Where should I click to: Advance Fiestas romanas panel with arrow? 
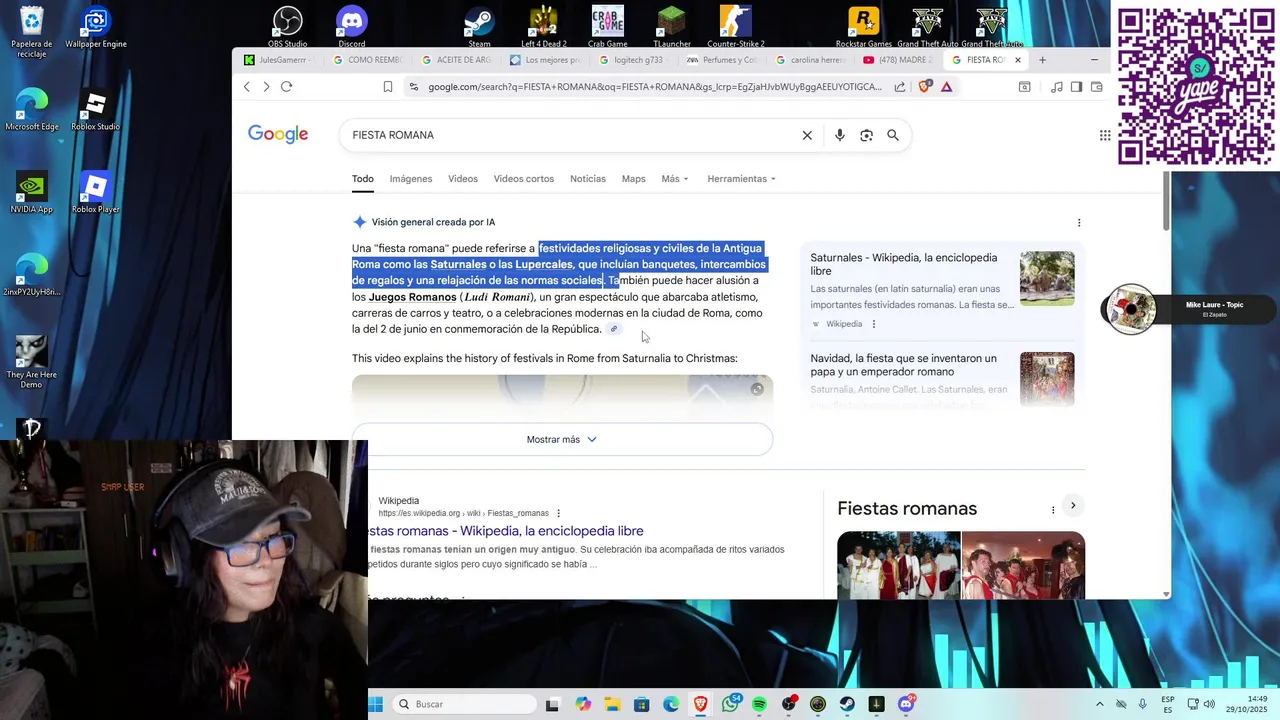pyautogui.click(x=1072, y=506)
